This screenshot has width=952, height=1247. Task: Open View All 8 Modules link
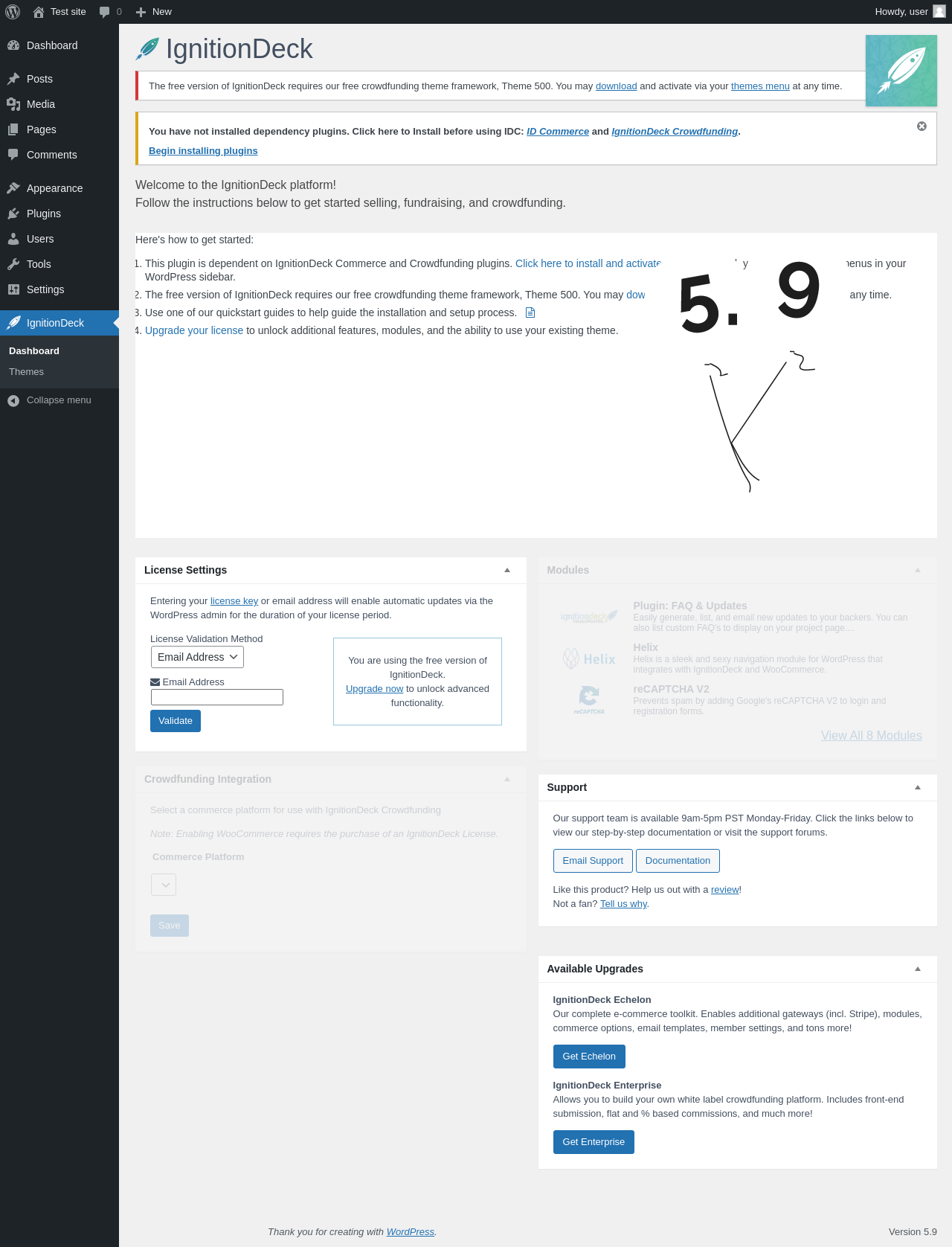872,736
